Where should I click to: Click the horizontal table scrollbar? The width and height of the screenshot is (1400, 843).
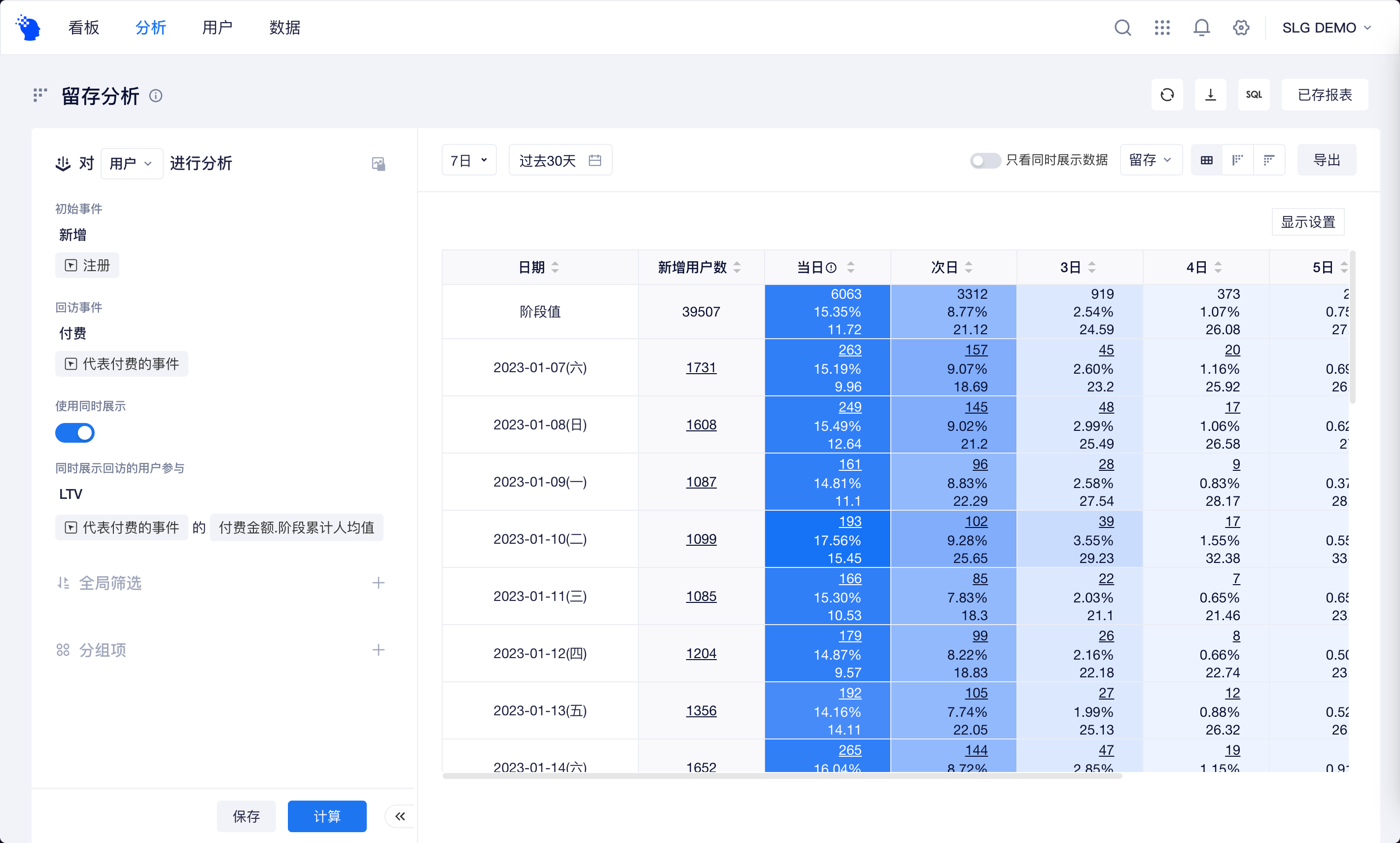[x=781, y=775]
